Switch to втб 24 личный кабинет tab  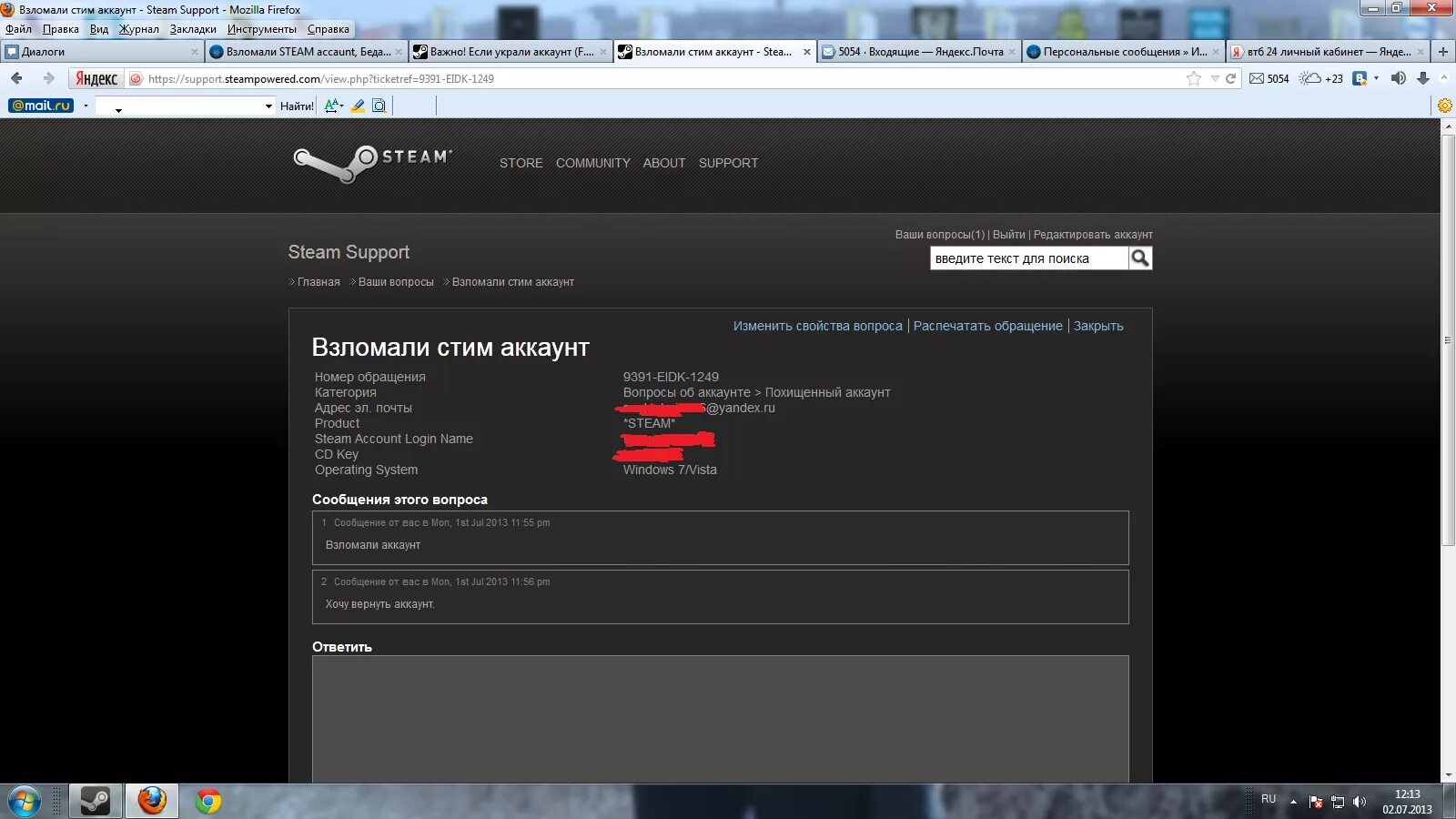[1328, 52]
